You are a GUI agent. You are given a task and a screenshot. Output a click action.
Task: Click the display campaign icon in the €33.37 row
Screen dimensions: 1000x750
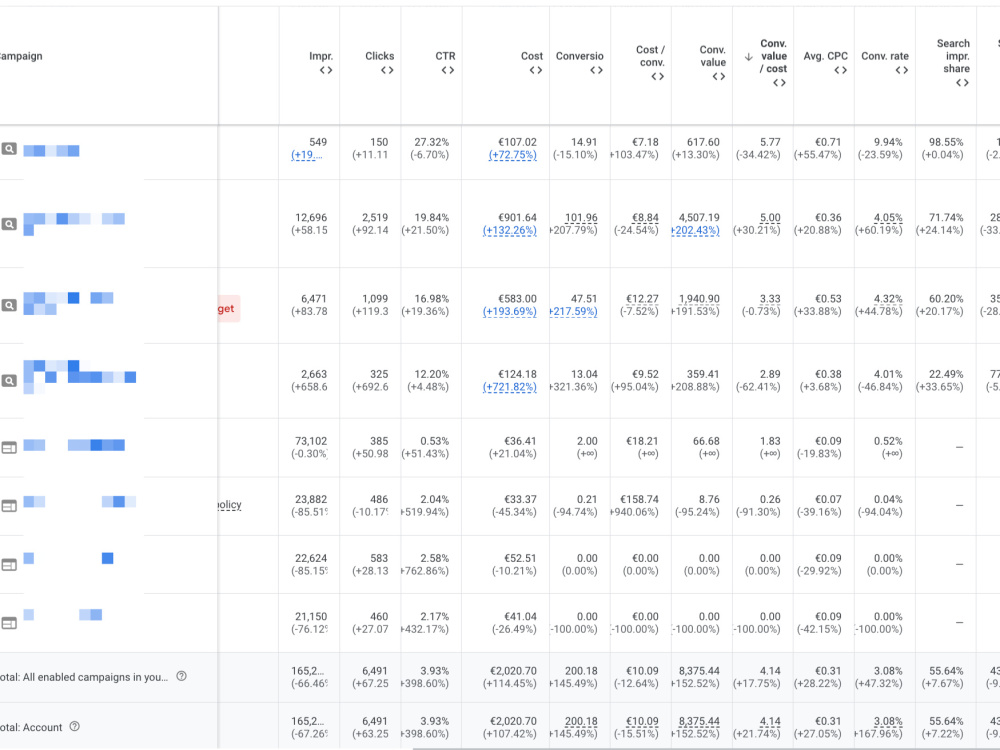9,506
